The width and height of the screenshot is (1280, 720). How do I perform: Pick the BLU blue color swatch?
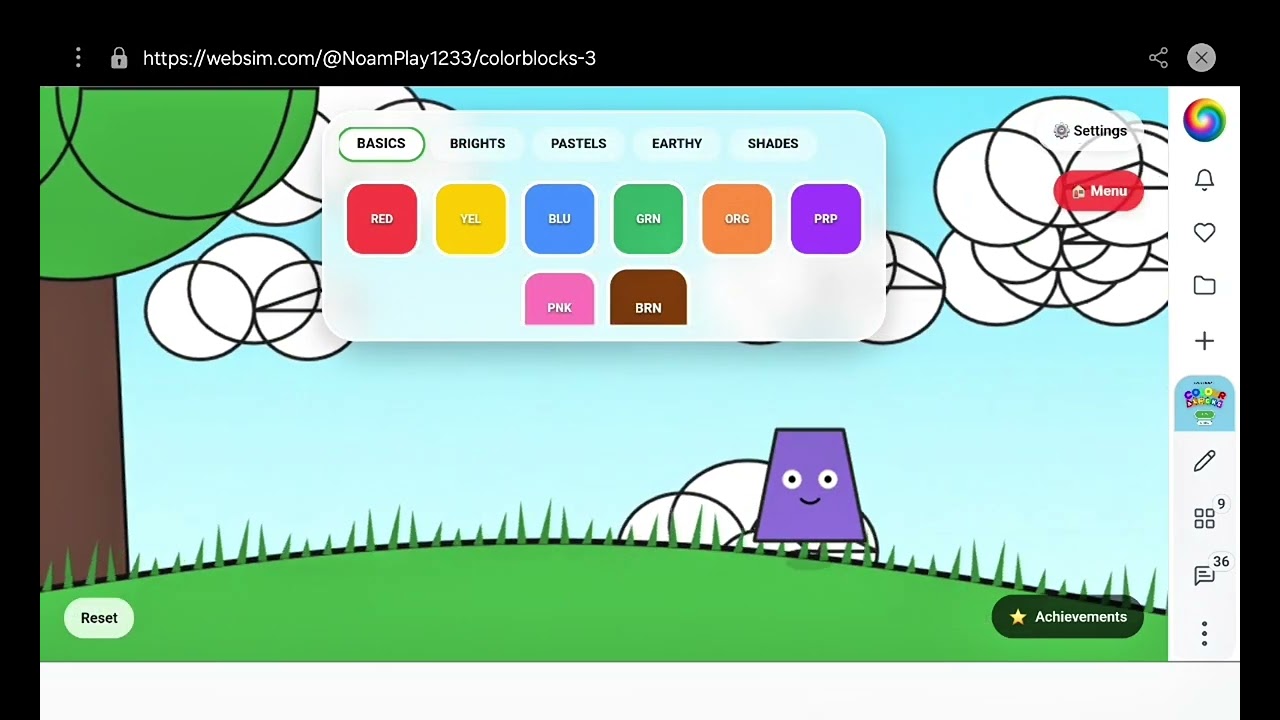coord(559,219)
